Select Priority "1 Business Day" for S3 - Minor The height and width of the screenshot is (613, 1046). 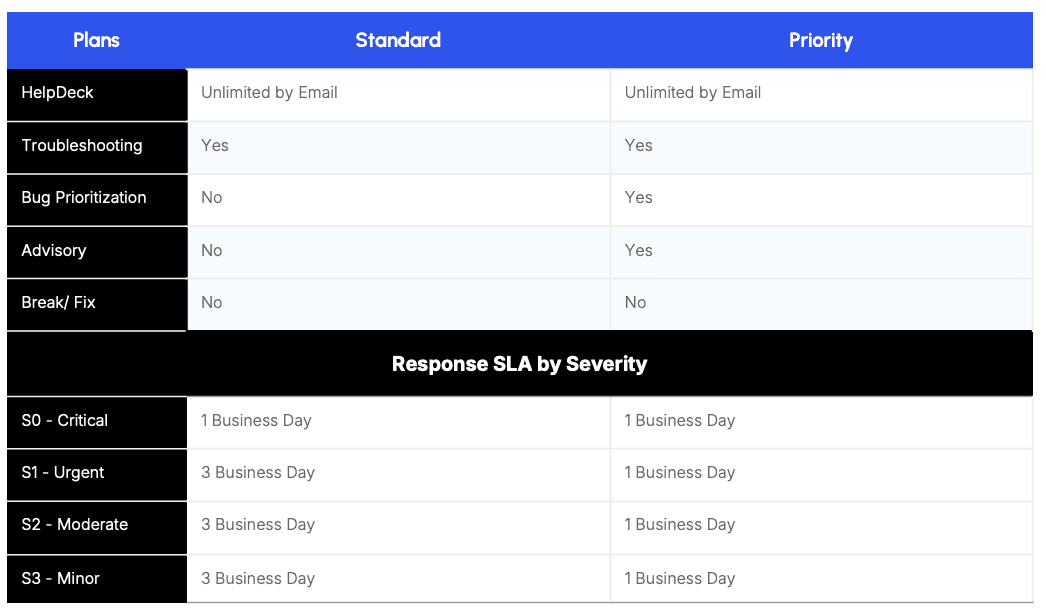click(x=680, y=579)
